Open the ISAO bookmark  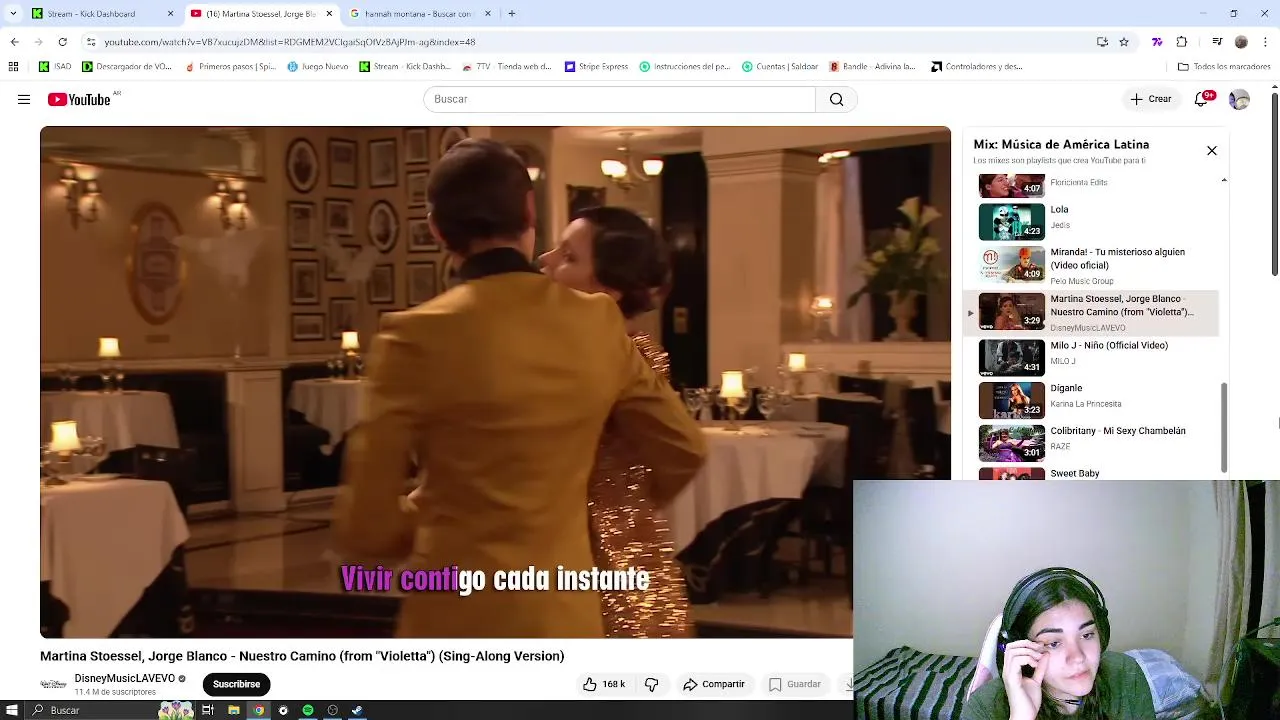tap(55, 67)
